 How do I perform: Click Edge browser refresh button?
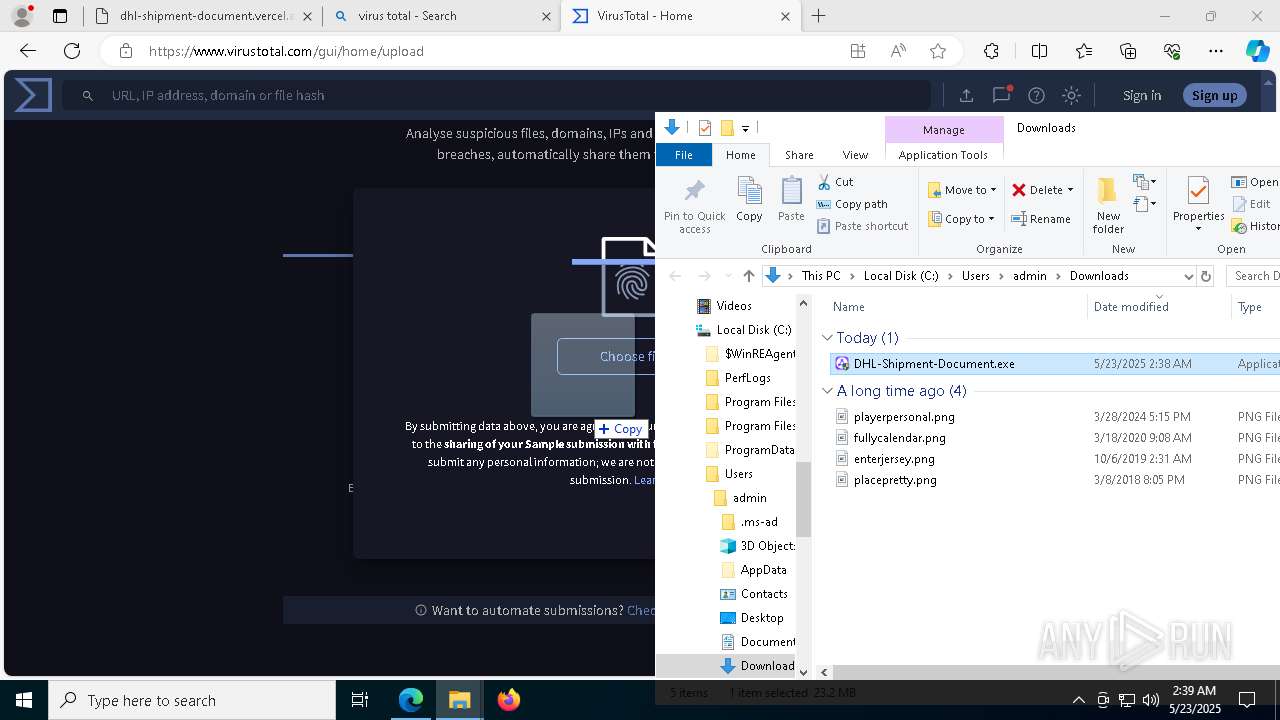[x=72, y=51]
